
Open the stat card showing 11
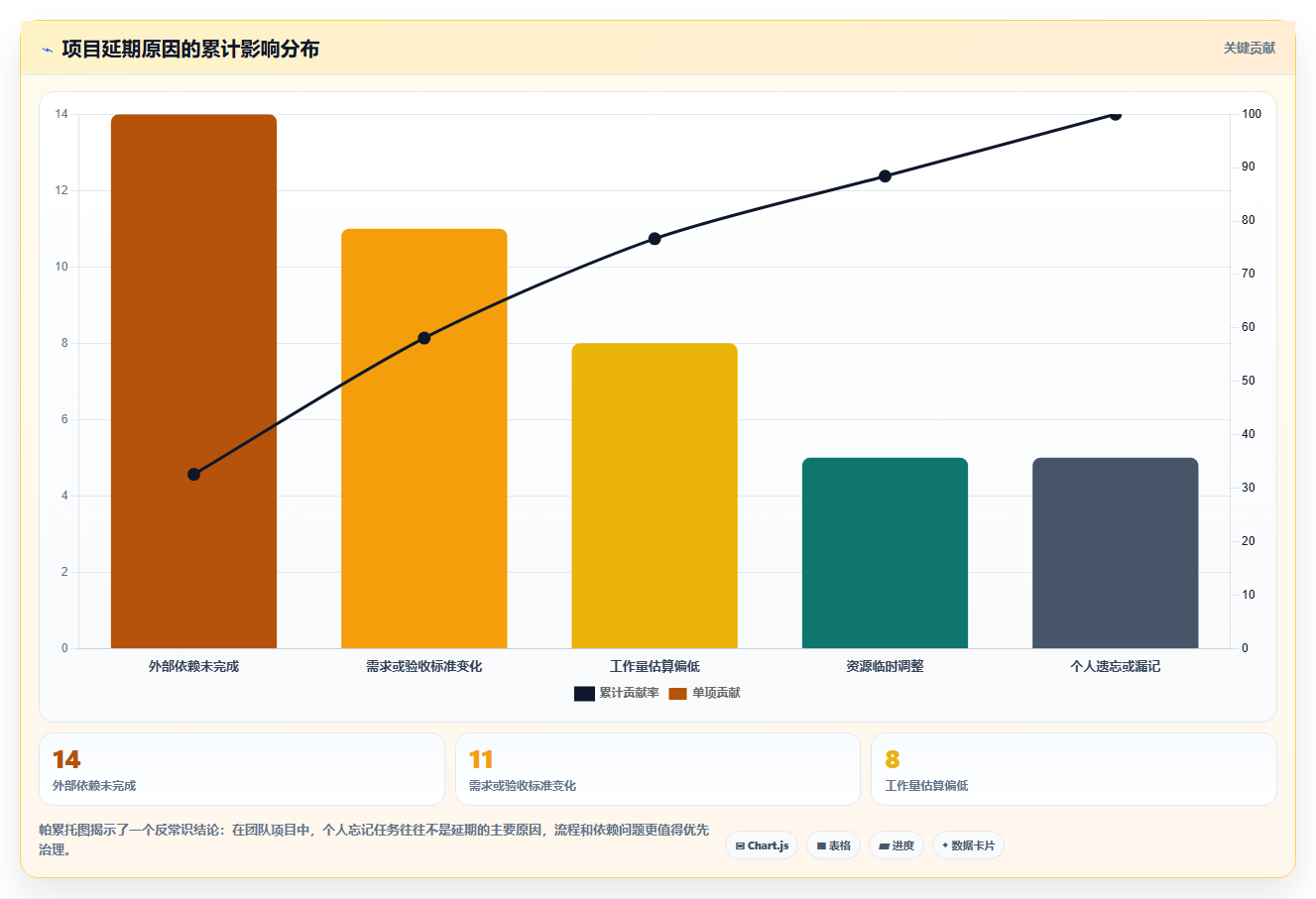(658, 769)
